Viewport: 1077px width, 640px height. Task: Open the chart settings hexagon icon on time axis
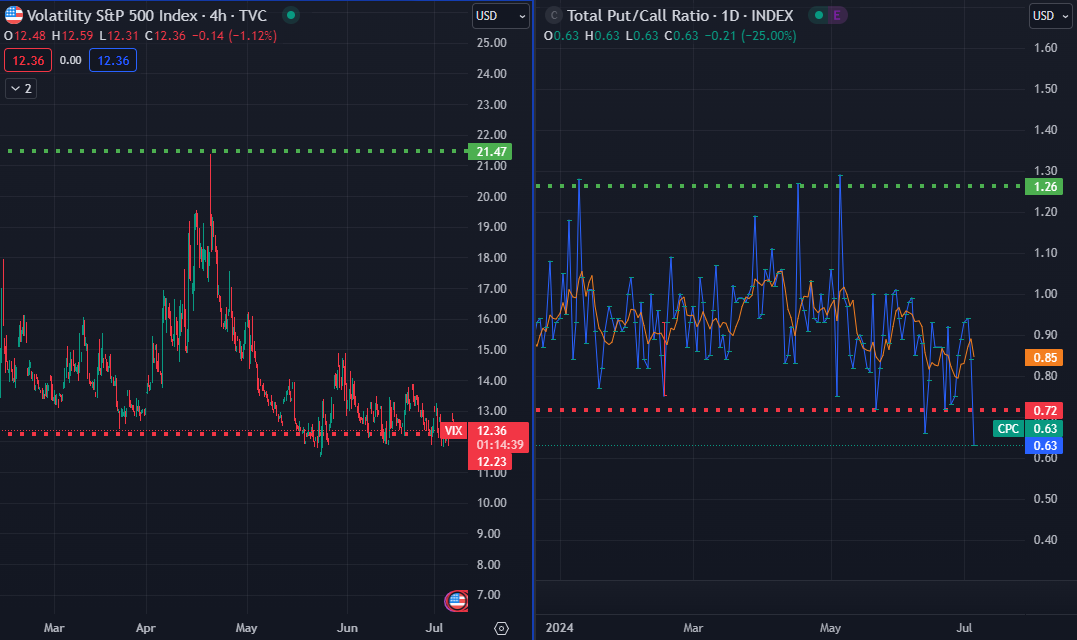(501, 628)
